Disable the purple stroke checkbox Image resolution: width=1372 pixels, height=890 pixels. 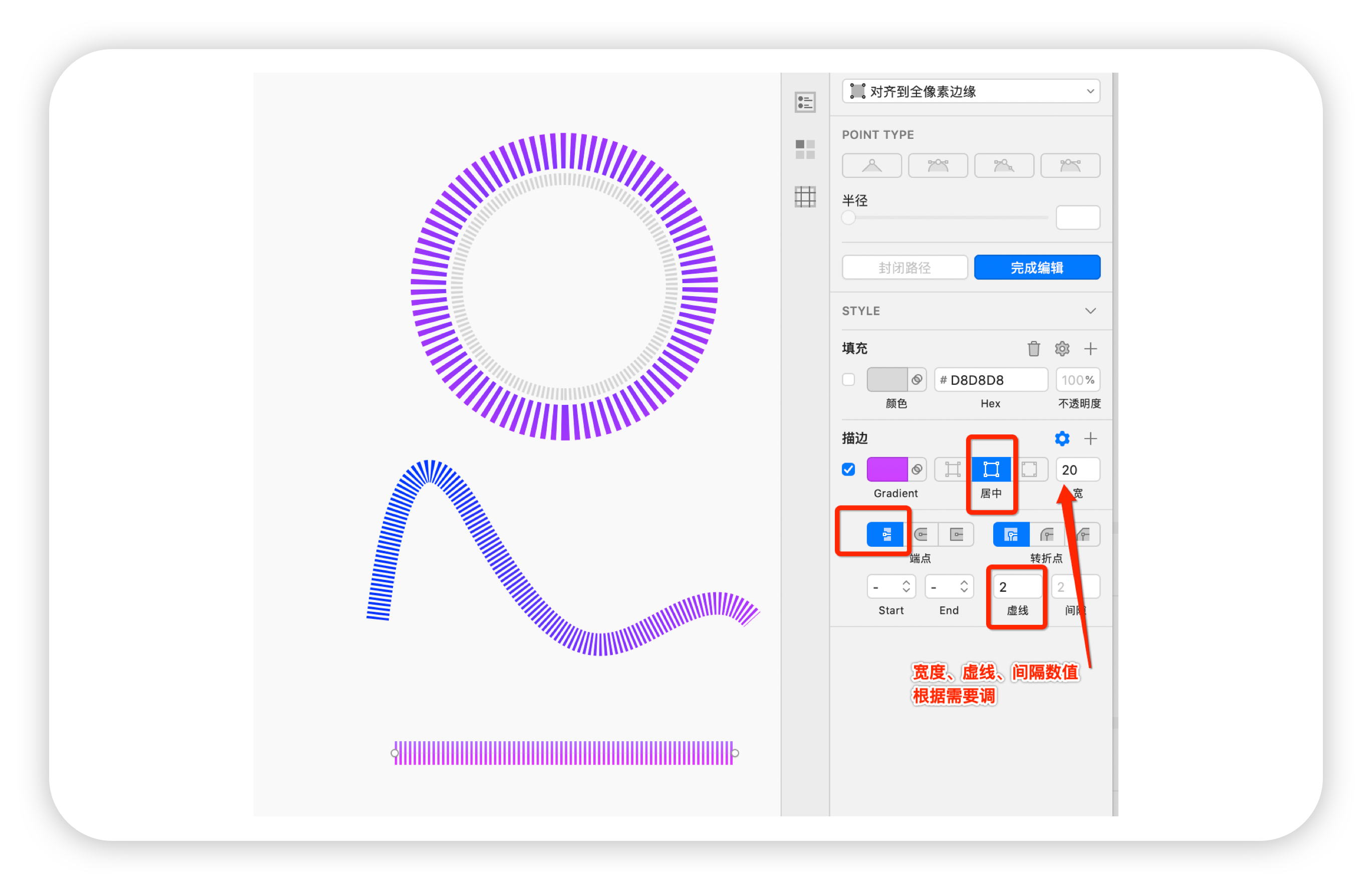click(848, 470)
